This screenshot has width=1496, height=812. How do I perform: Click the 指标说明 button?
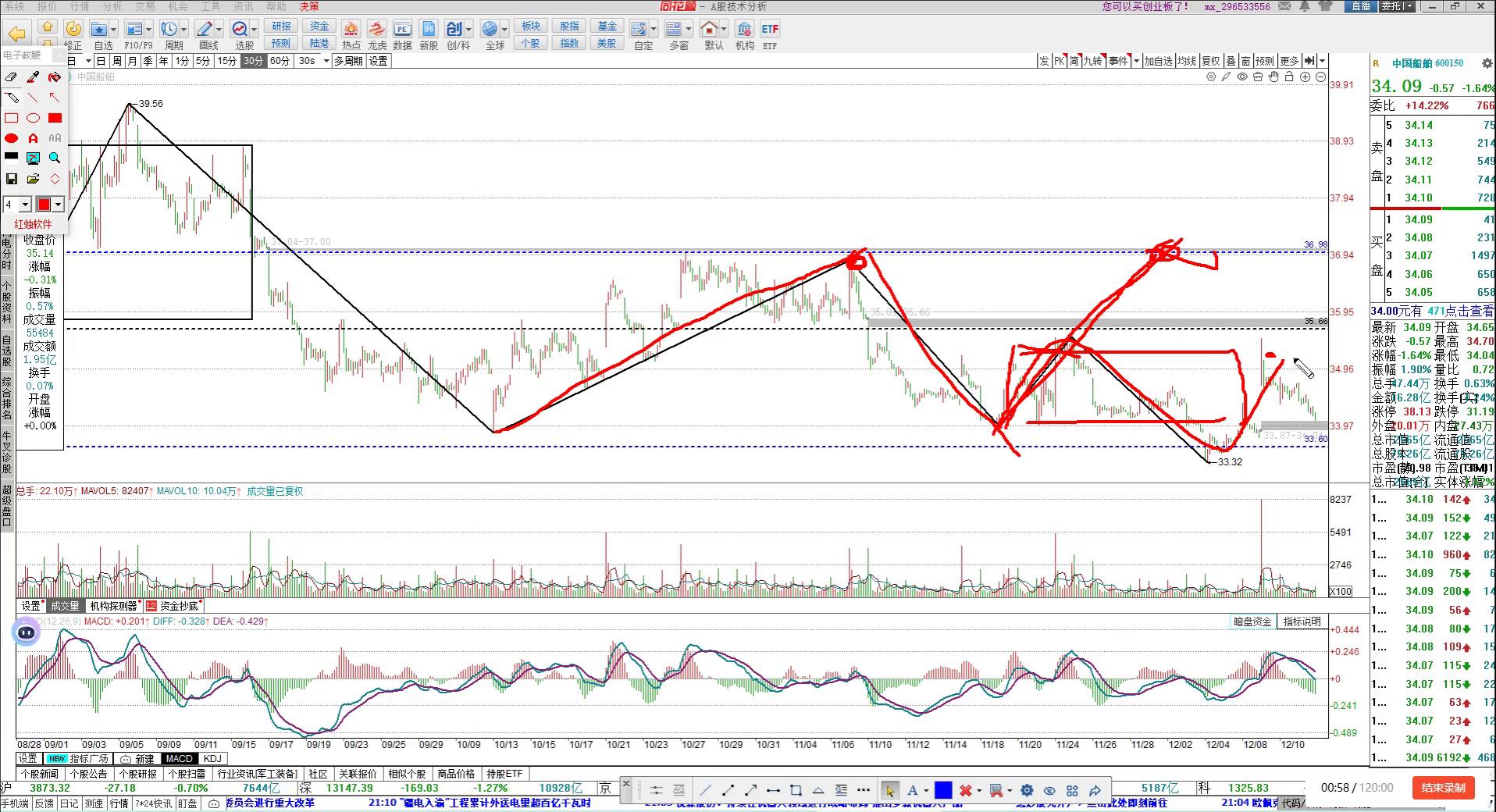(1302, 621)
